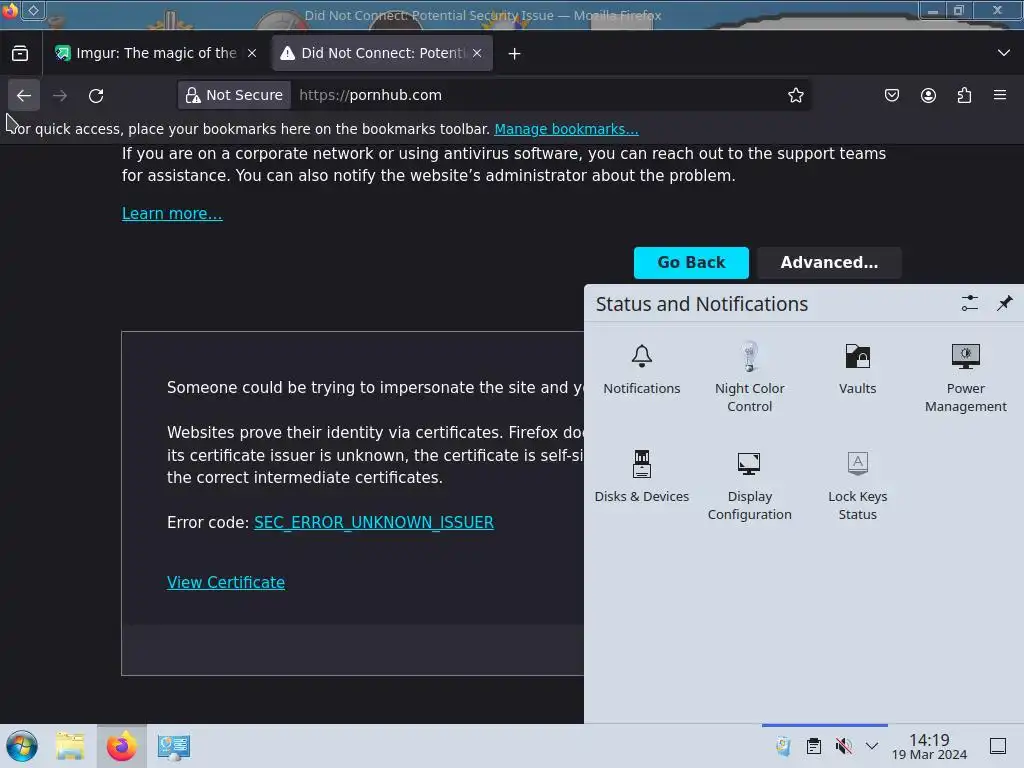This screenshot has height=768, width=1024.
Task: Click the Advanced button
Action: point(829,263)
